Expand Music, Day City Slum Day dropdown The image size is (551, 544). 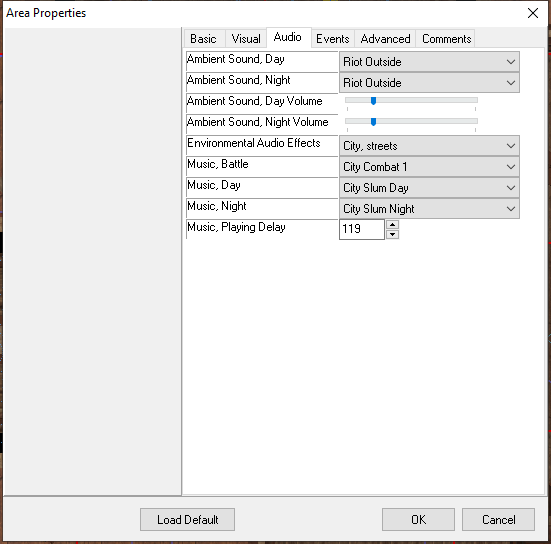point(429,188)
